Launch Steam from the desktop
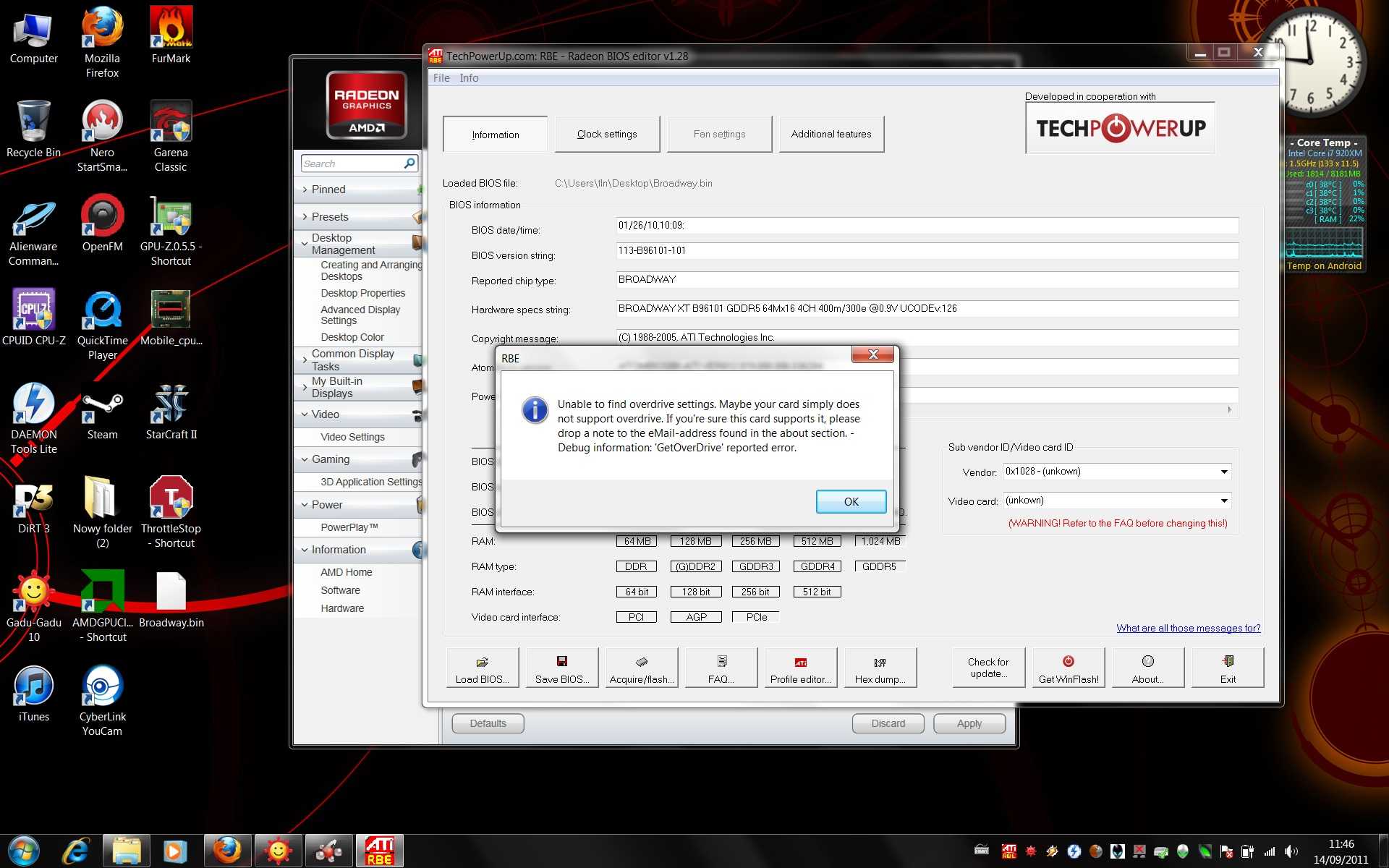This screenshot has width=1389, height=868. coord(102,411)
